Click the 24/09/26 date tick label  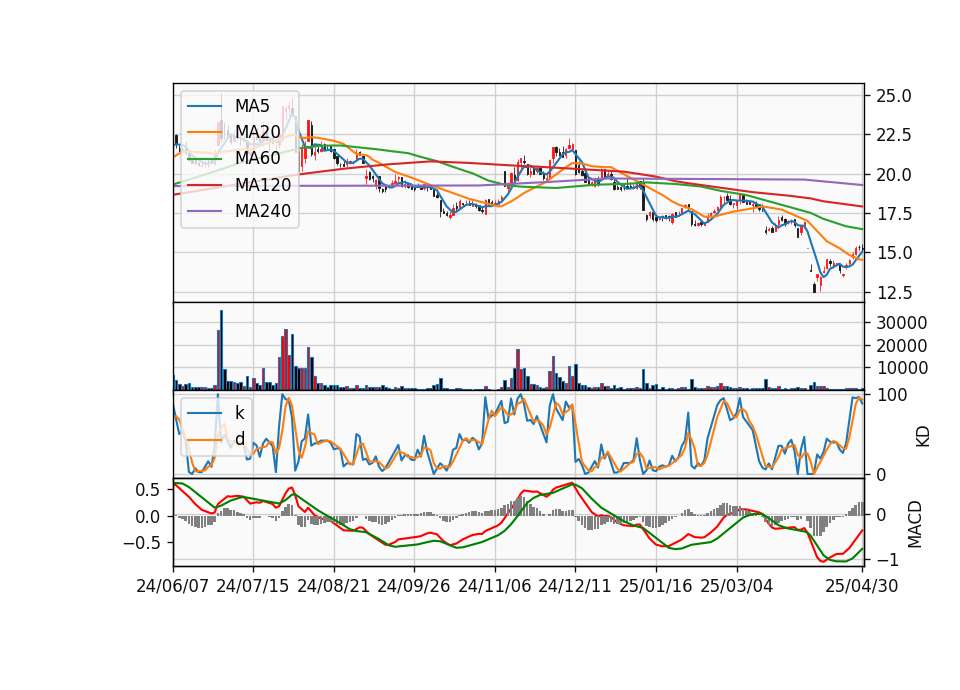tap(413, 586)
